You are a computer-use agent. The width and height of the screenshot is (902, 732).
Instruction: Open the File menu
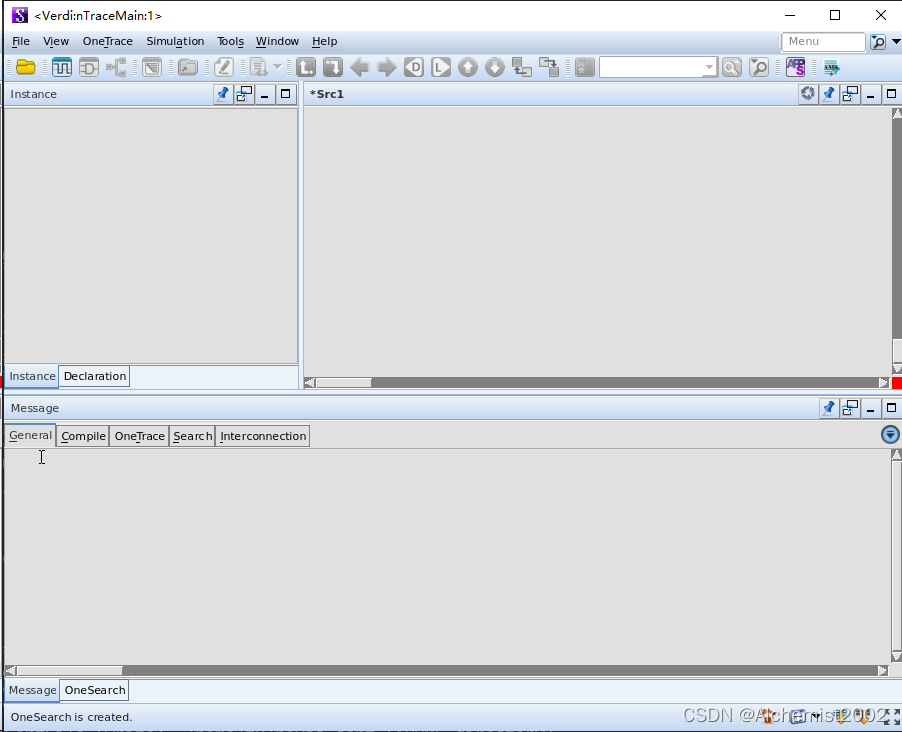21,41
